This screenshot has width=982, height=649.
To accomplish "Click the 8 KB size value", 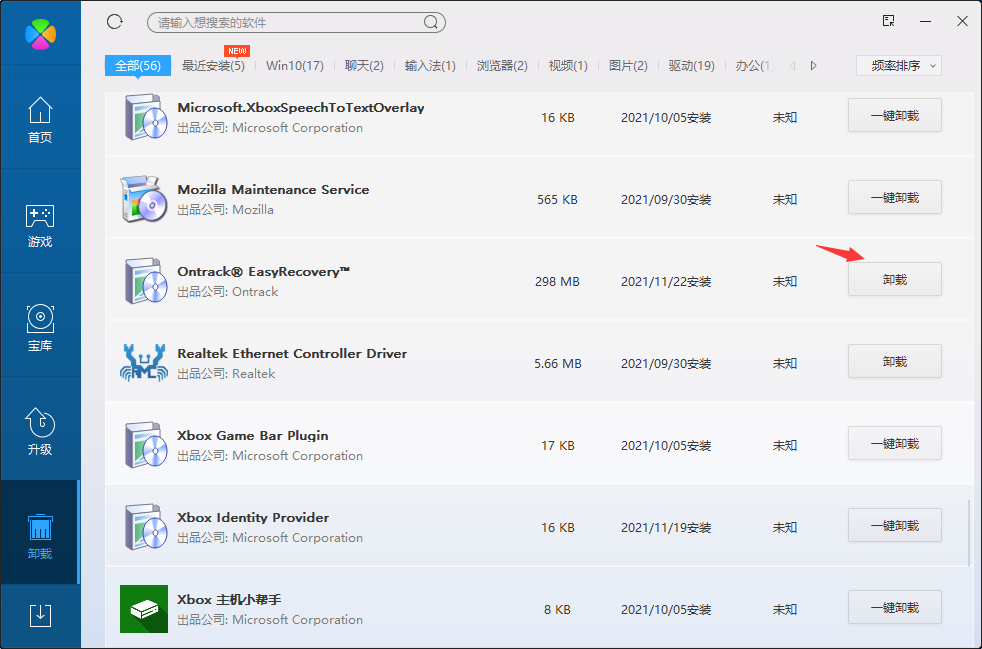I will (557, 610).
